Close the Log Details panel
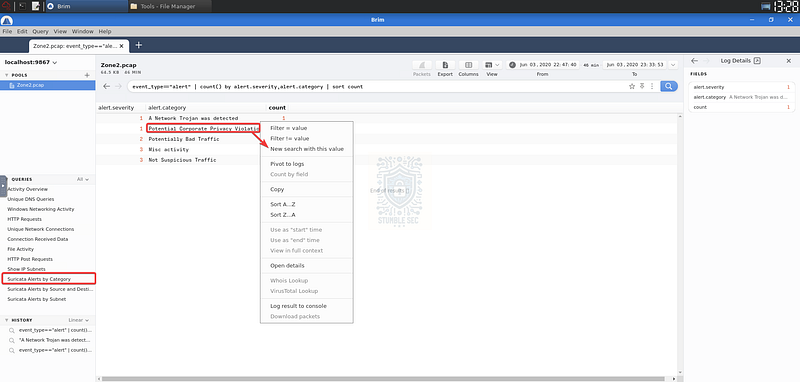Image resolution: width=800 pixels, height=382 pixels. 788,60
